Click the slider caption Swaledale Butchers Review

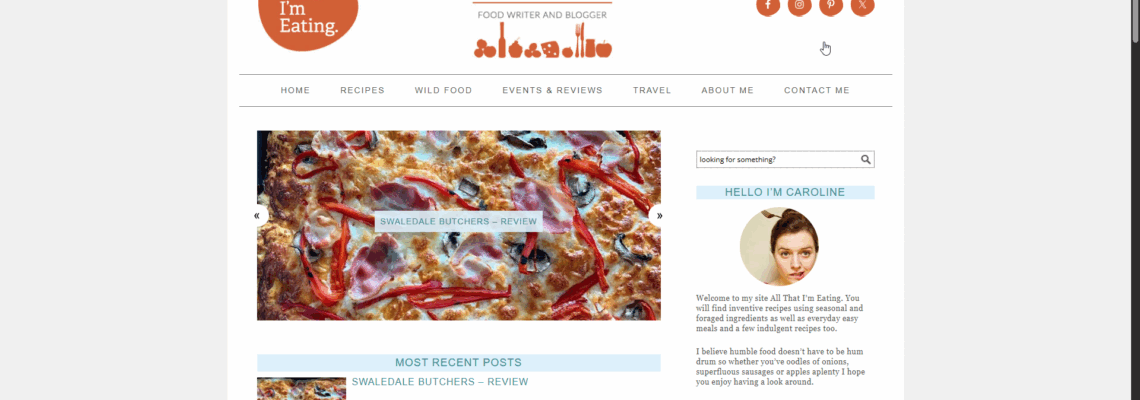coord(459,221)
